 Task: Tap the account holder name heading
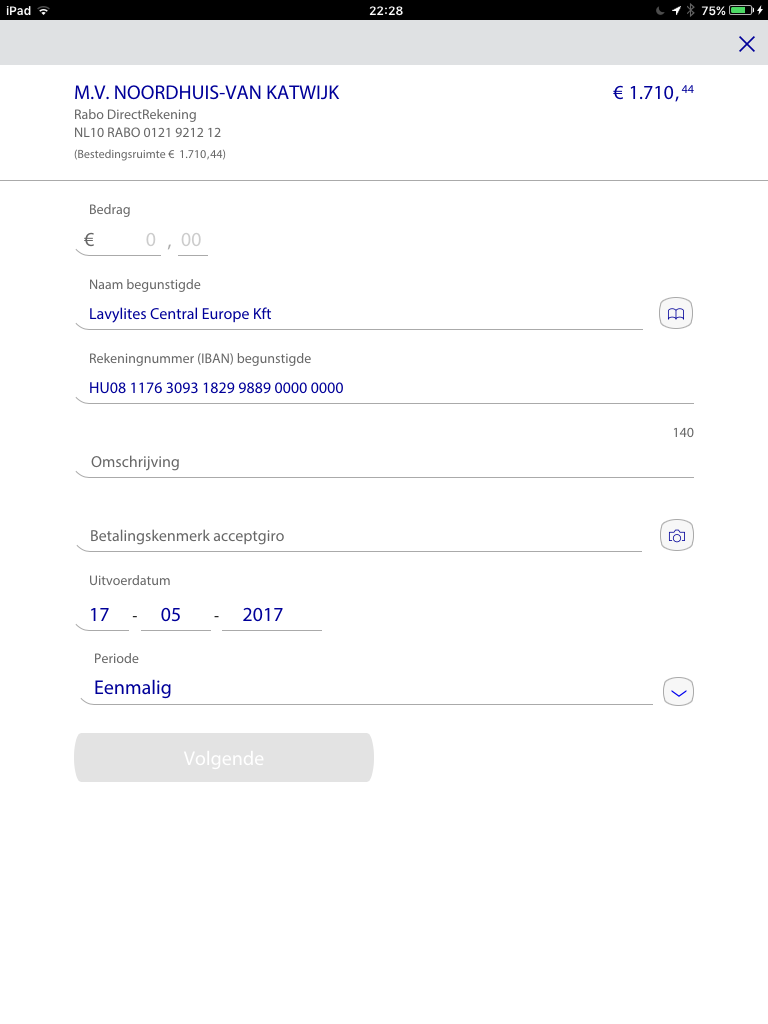[207, 93]
